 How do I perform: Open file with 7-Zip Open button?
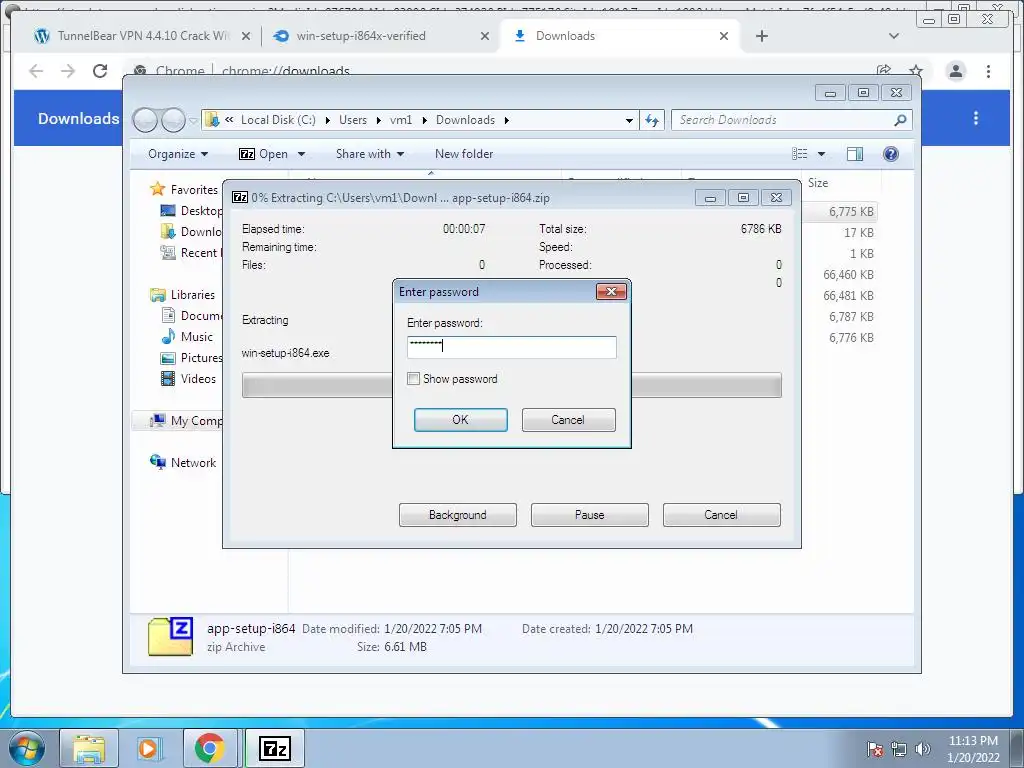264,154
